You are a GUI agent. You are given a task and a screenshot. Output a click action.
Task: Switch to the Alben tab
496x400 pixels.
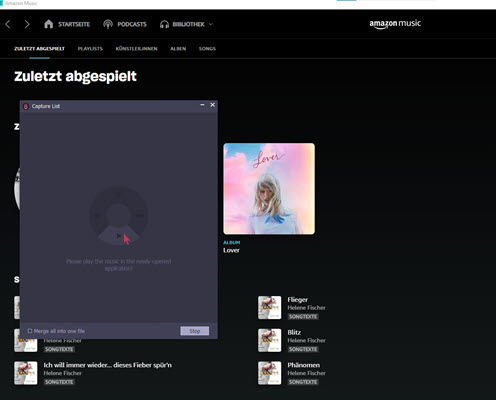178,49
